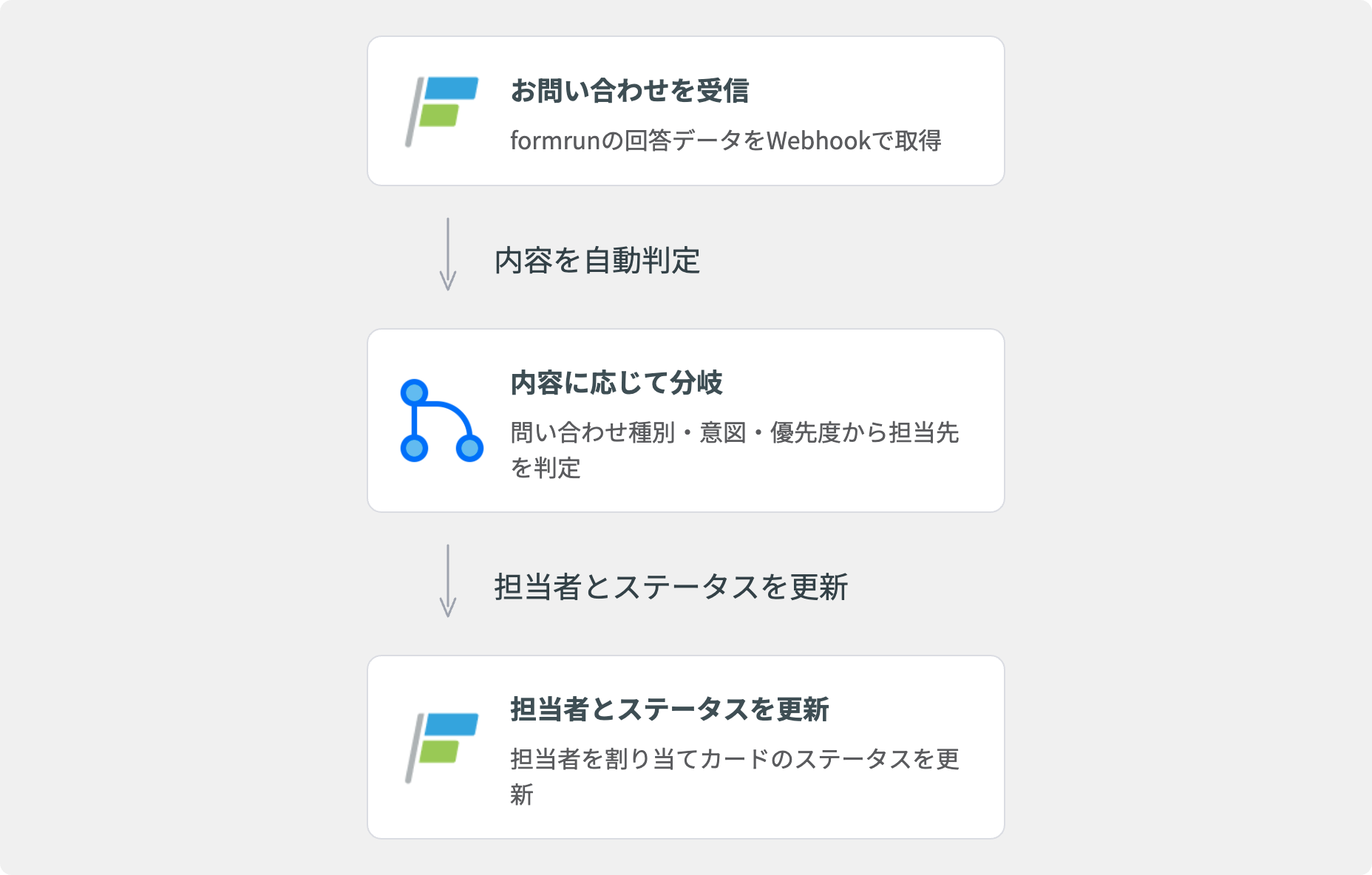Select the bold 担当者とステータスを更新 card title
1372x875 pixels.
[670, 709]
